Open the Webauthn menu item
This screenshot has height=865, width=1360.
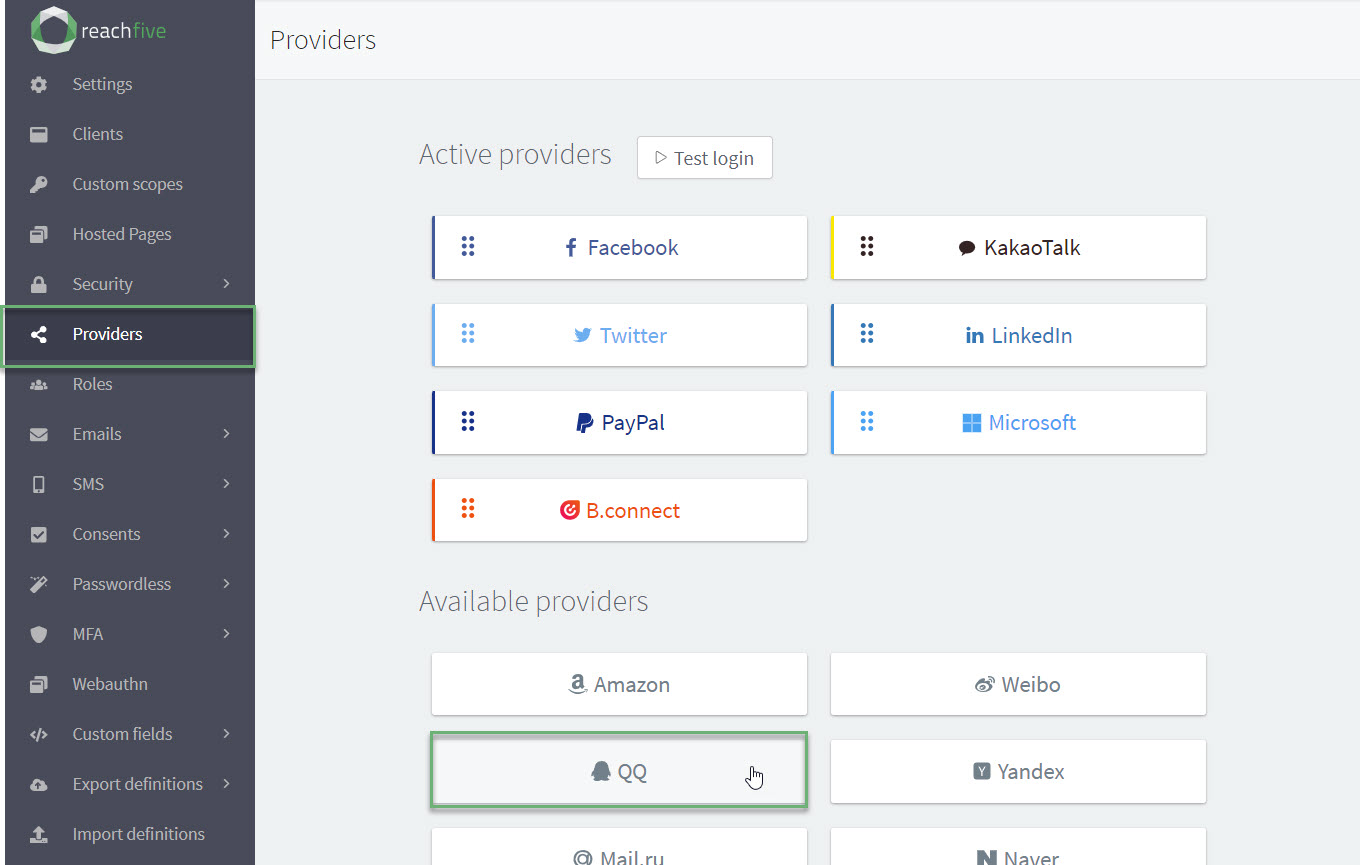(128, 684)
